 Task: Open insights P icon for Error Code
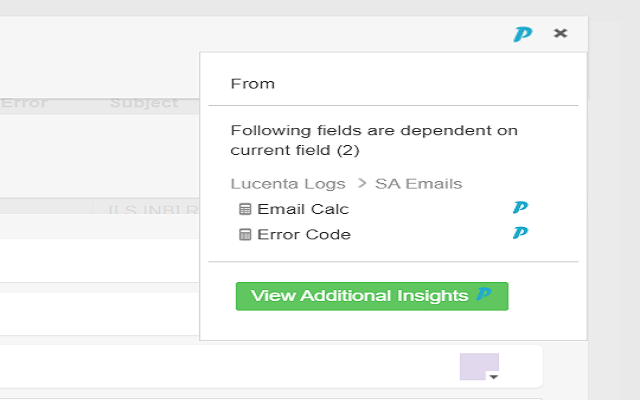[520, 233]
